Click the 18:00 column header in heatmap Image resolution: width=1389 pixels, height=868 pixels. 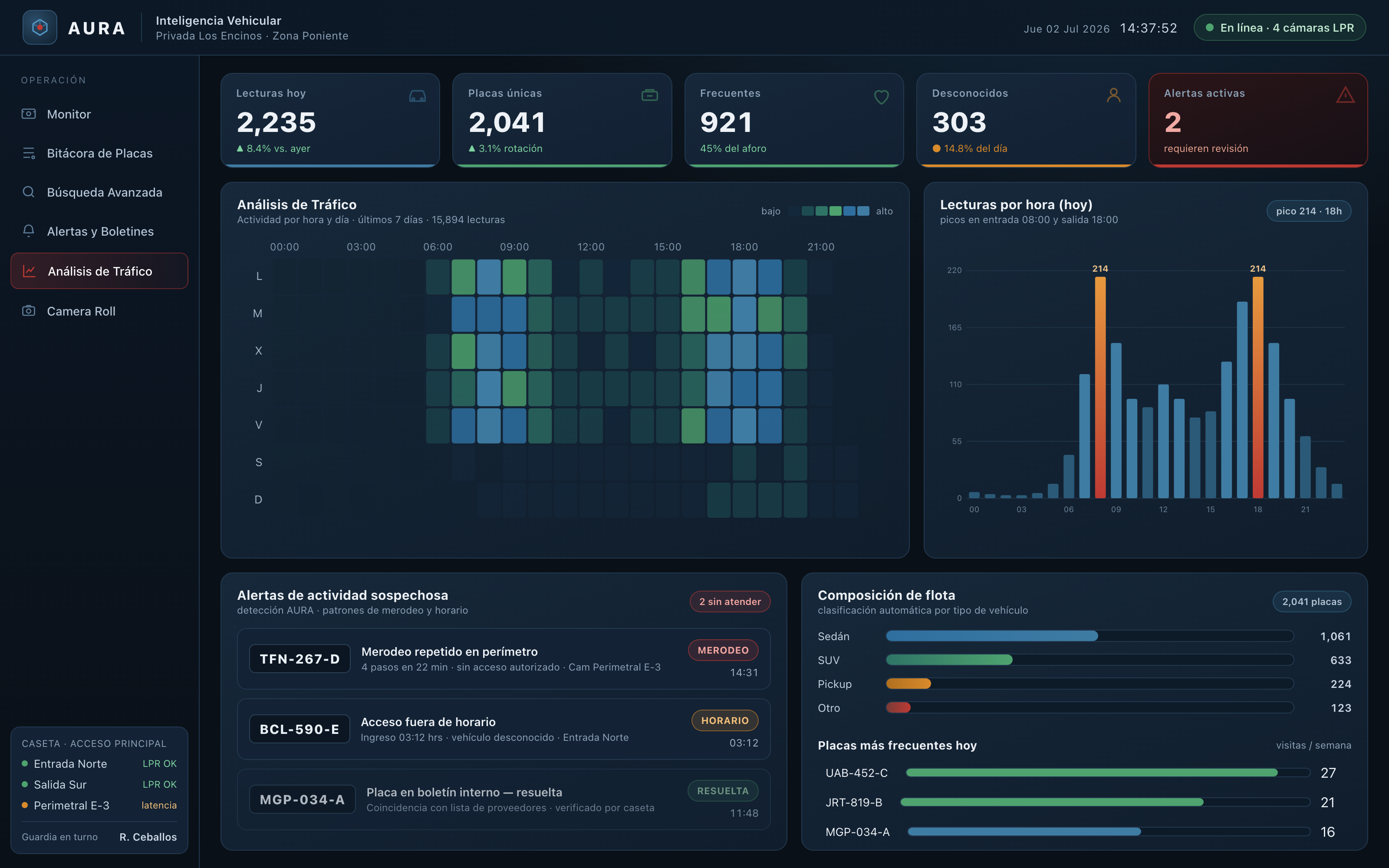(744, 247)
